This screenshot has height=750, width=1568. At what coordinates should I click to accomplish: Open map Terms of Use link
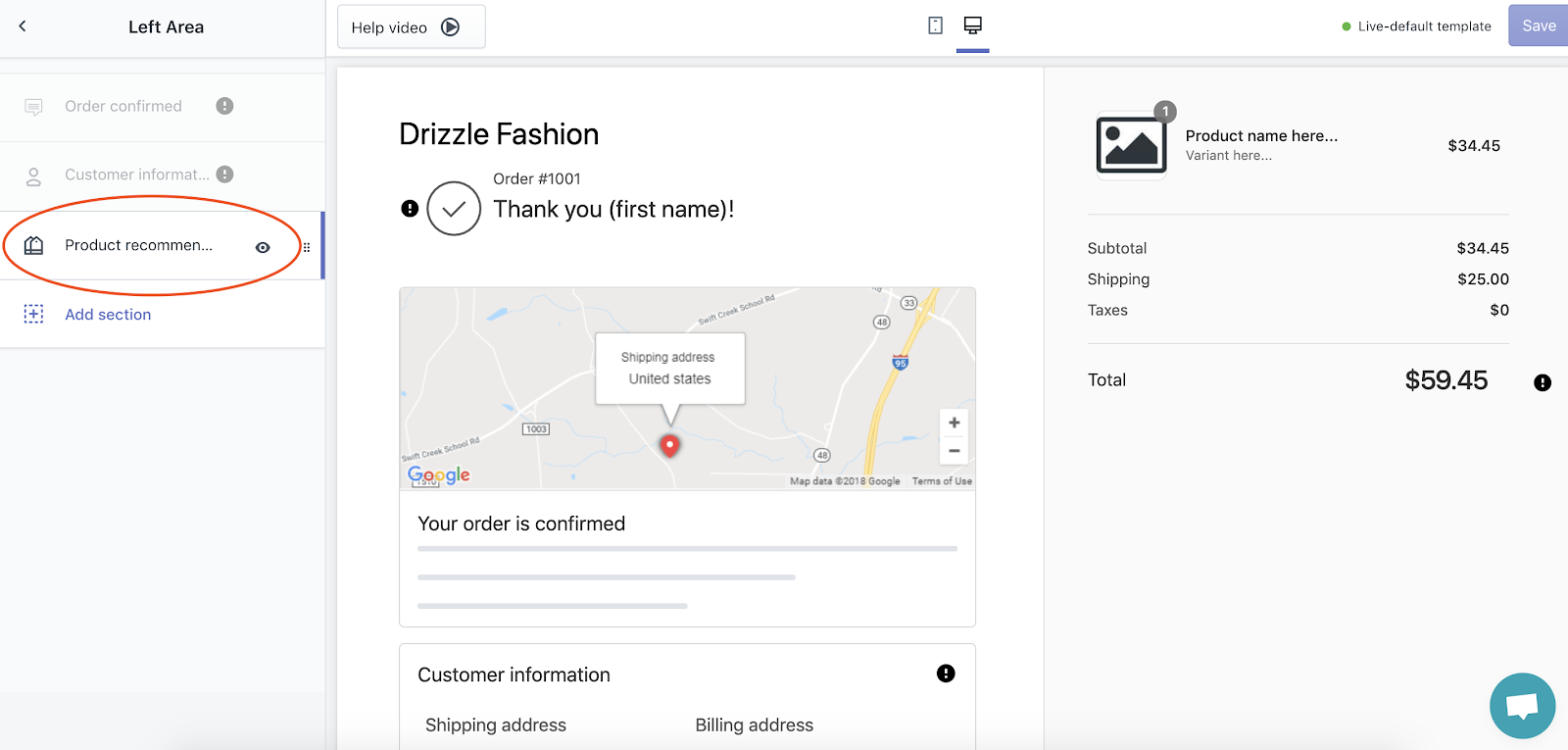[942, 481]
